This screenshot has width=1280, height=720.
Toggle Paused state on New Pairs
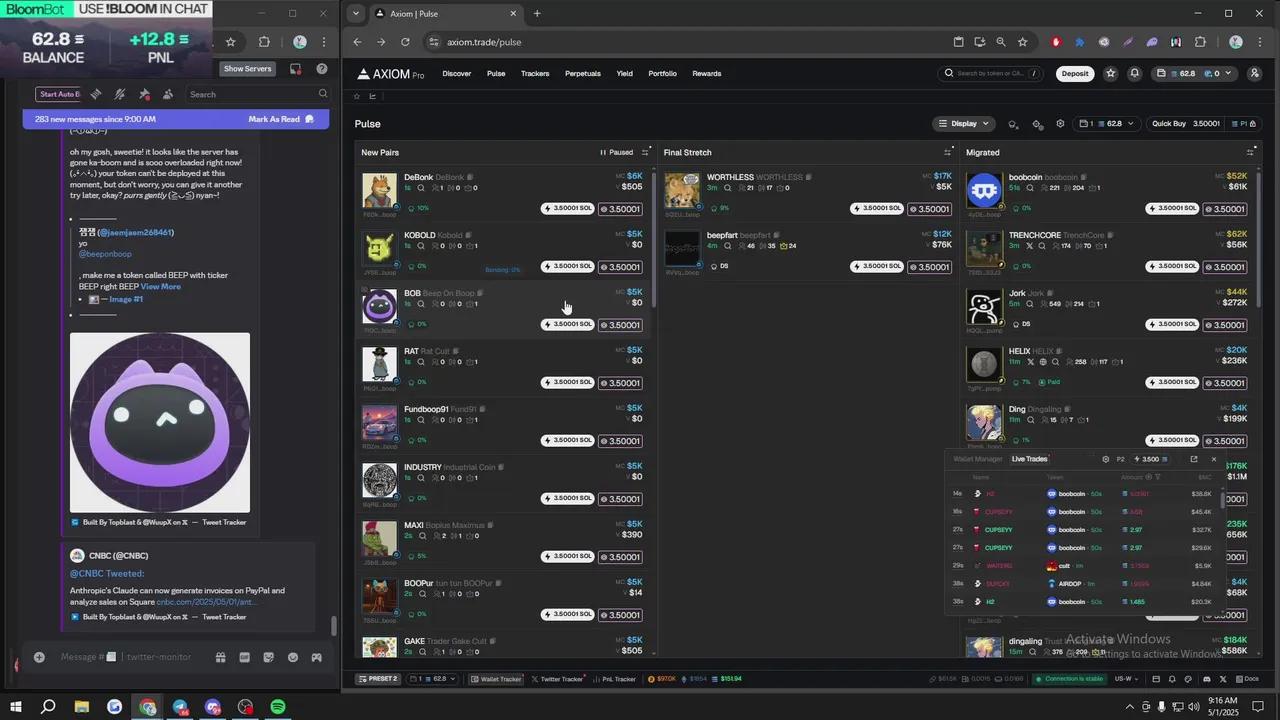point(616,152)
